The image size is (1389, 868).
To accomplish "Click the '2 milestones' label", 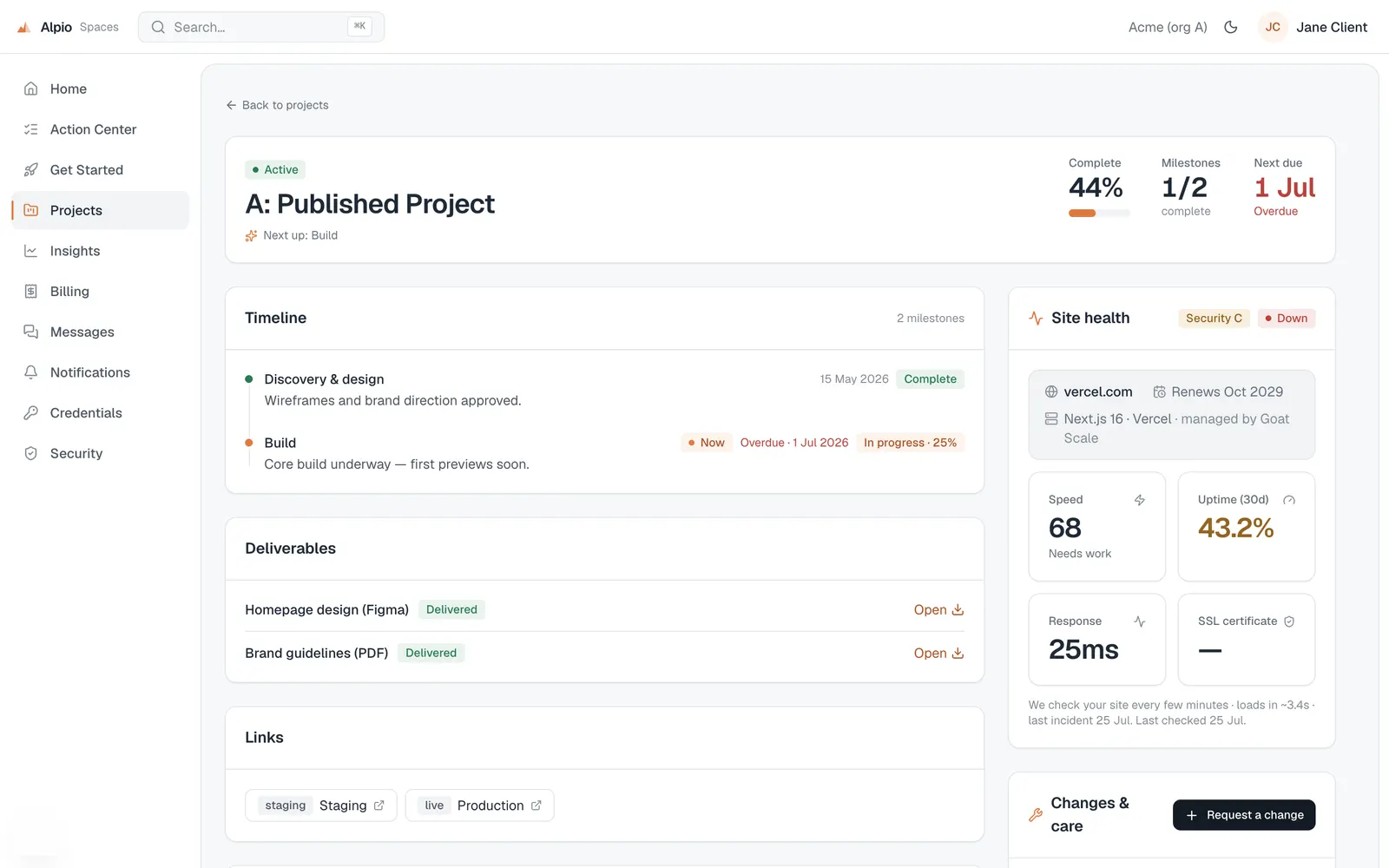I will [930, 319].
